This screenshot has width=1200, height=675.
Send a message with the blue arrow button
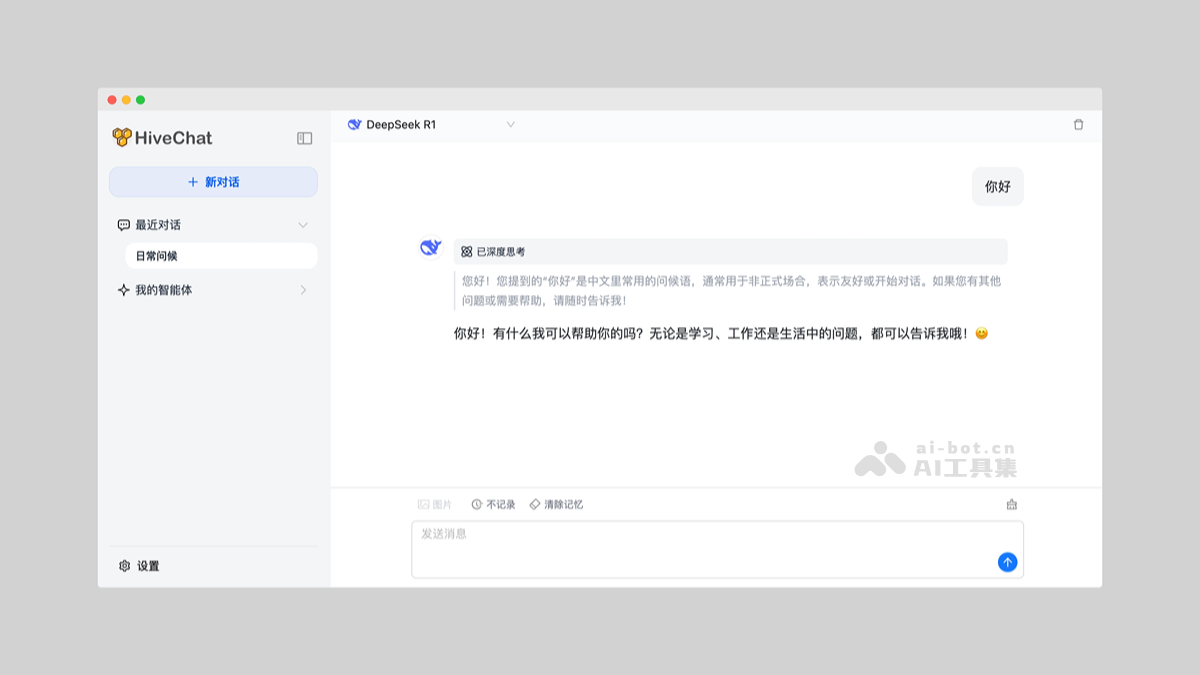(x=1007, y=562)
